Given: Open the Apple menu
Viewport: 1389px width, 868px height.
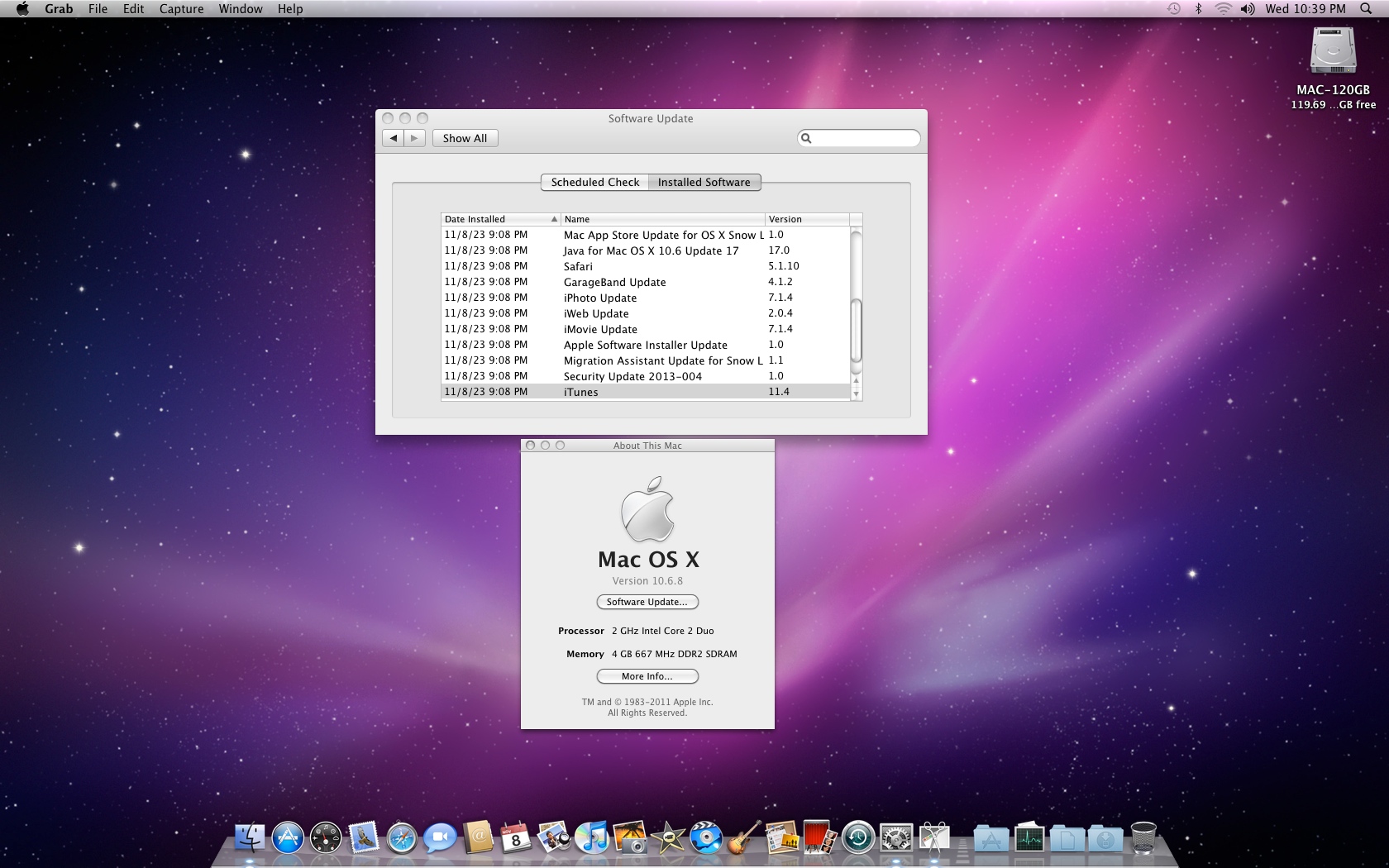Looking at the screenshot, I should pyautogui.click(x=22, y=9).
